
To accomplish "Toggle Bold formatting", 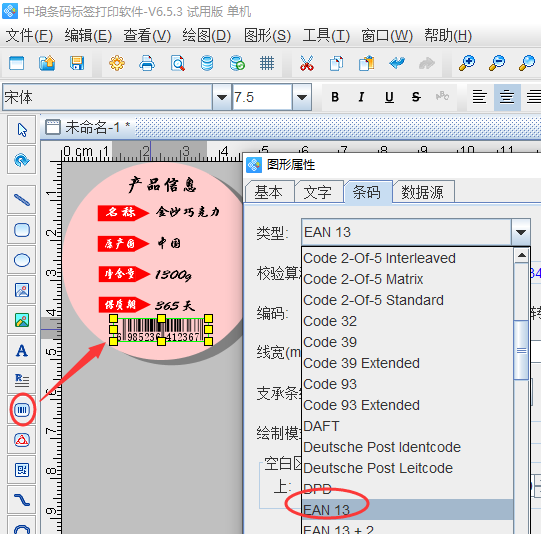I will (335, 97).
